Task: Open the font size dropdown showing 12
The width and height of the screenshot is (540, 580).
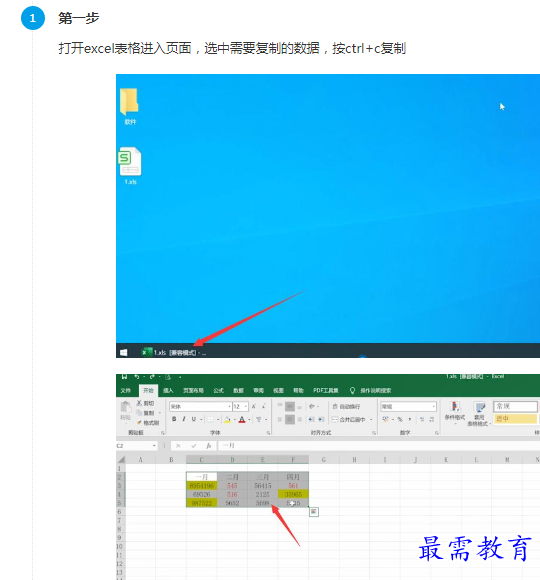Action: click(246, 407)
